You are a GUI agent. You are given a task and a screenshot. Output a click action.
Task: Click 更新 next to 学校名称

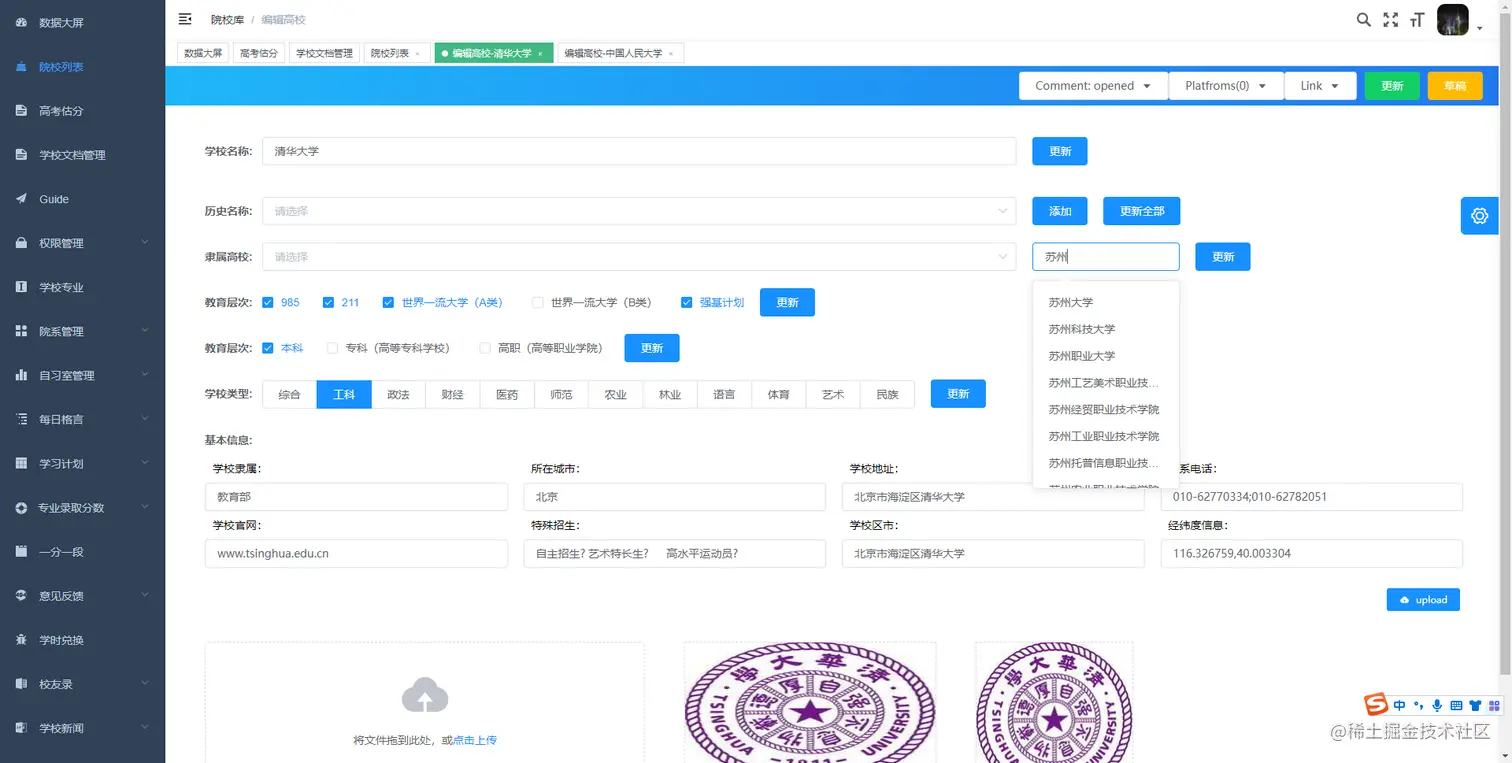[x=1060, y=151]
